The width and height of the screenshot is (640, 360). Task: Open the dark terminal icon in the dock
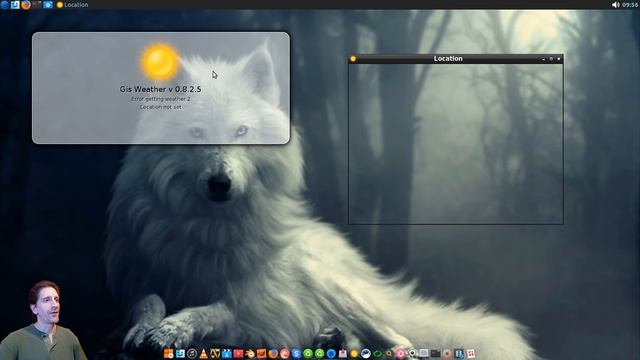[x=436, y=353]
